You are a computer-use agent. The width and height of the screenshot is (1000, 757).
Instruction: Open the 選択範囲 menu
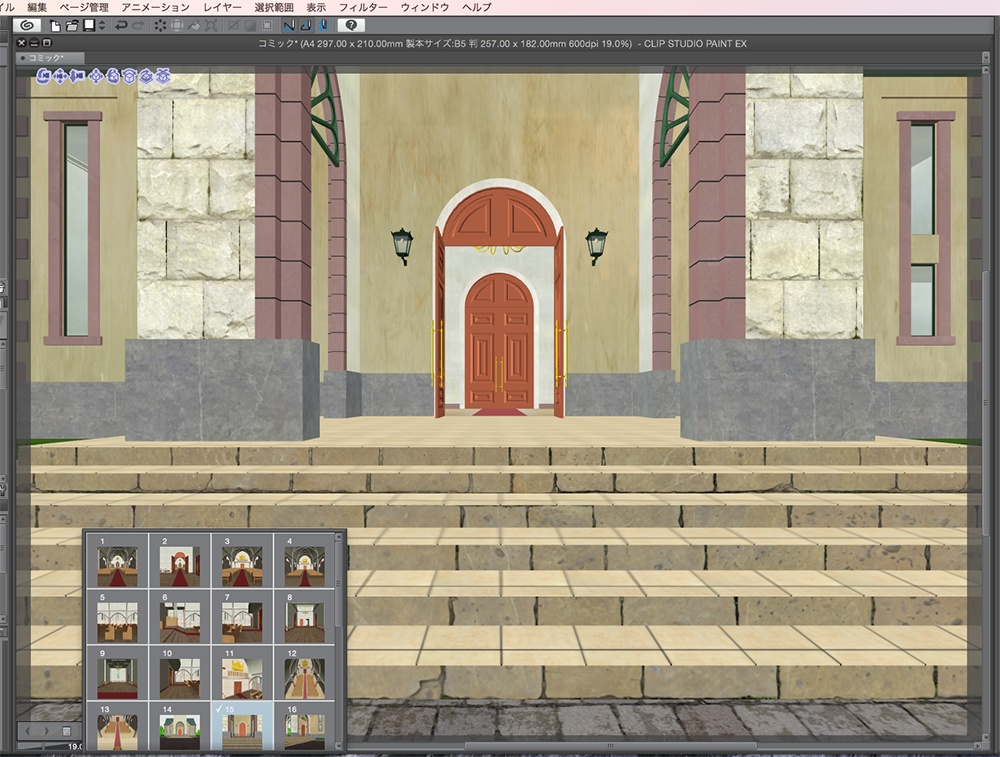click(x=274, y=7)
